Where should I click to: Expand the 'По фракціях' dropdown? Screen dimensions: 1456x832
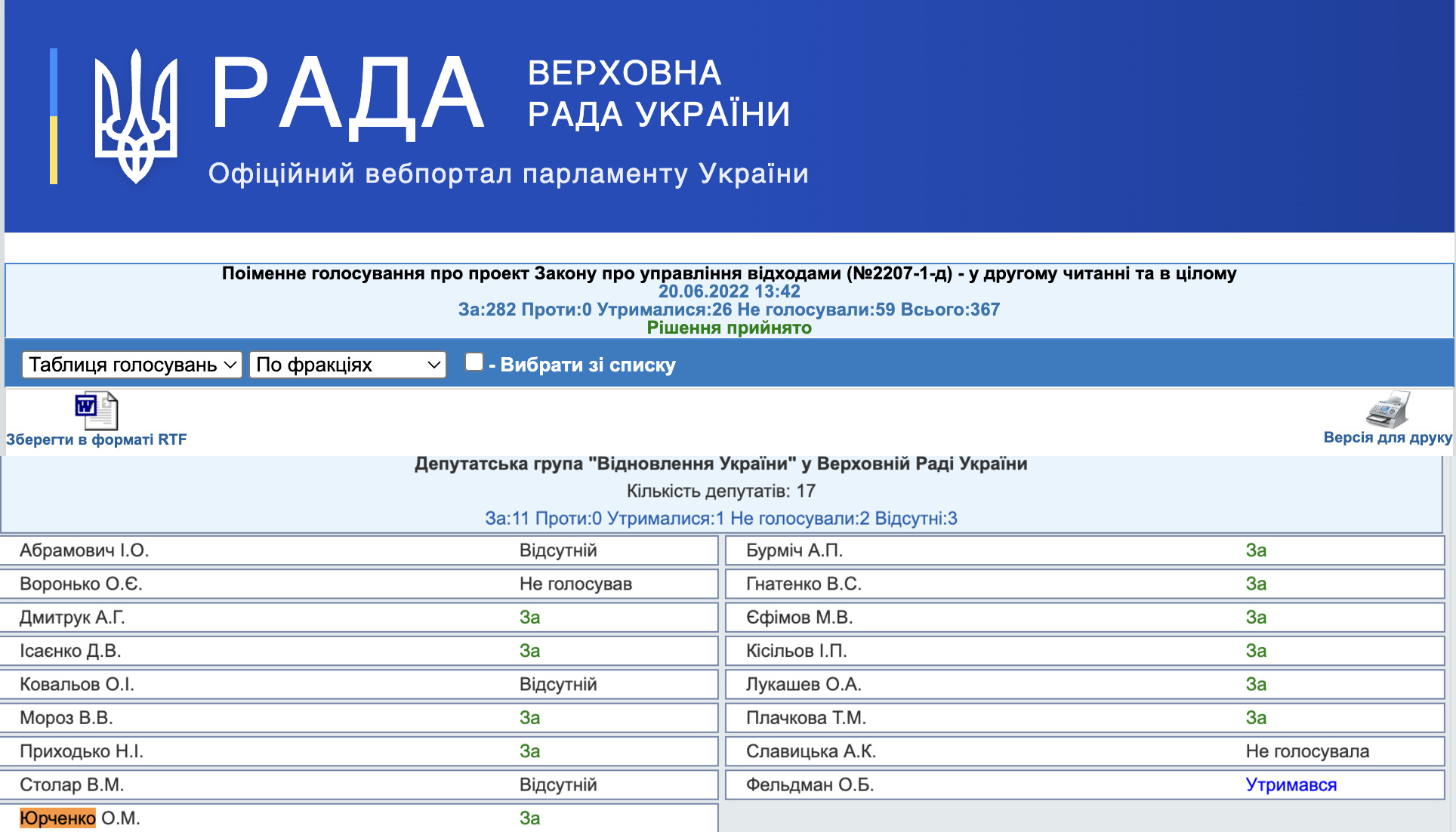[348, 365]
